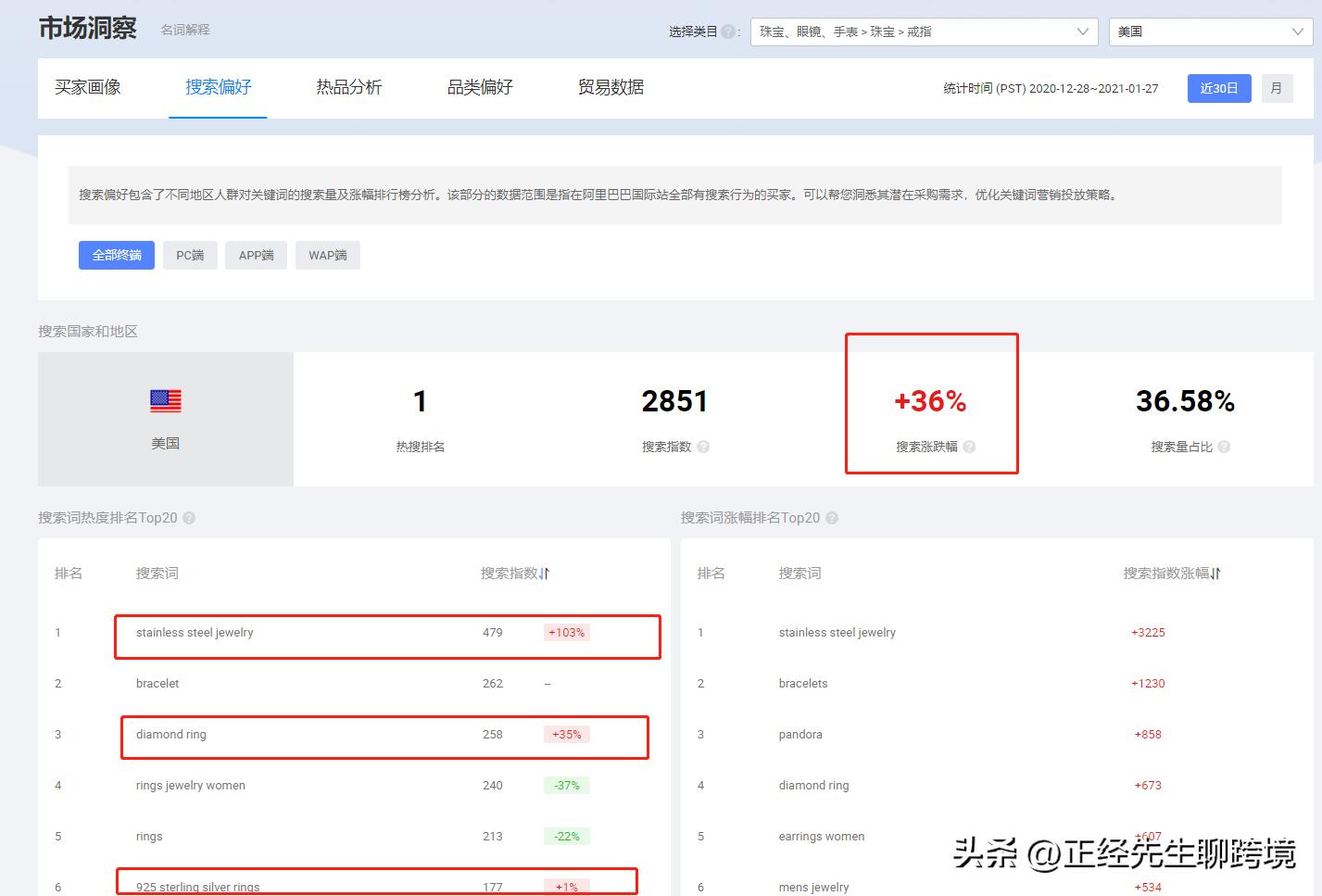This screenshot has height=896, width=1322.
Task: Select the stainless steel jewelry search term row
Action: [x=195, y=633]
